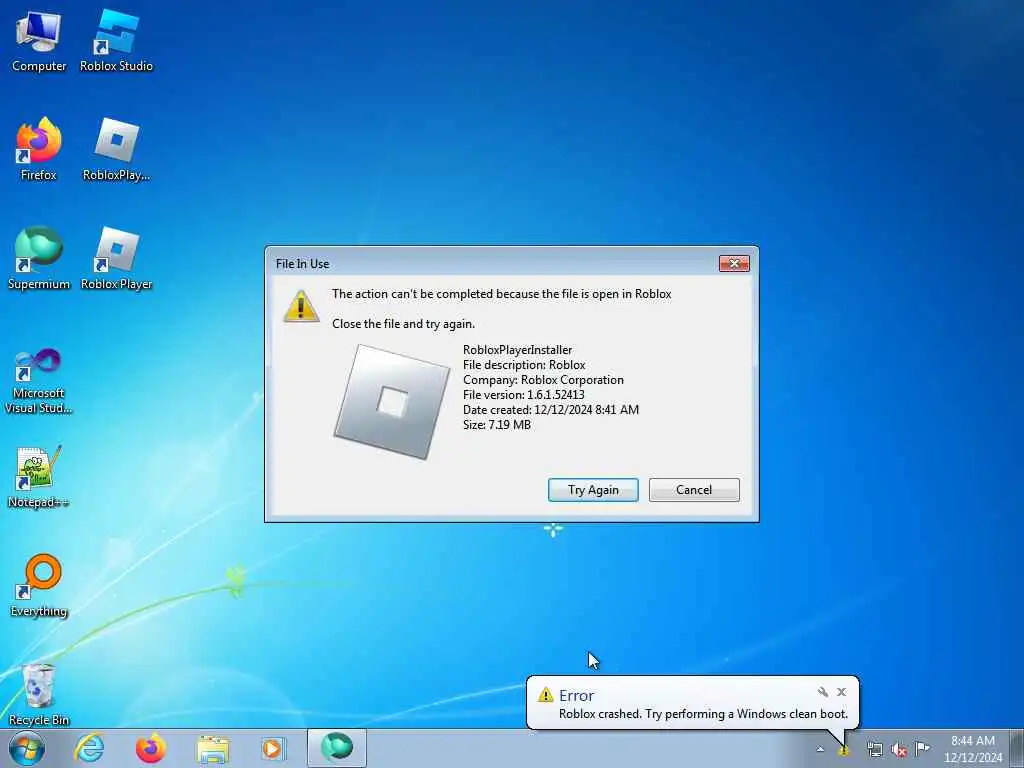The height and width of the screenshot is (768, 1024).
Task: Click the 'Roblox crashed' balloon message
Action: tap(703, 714)
